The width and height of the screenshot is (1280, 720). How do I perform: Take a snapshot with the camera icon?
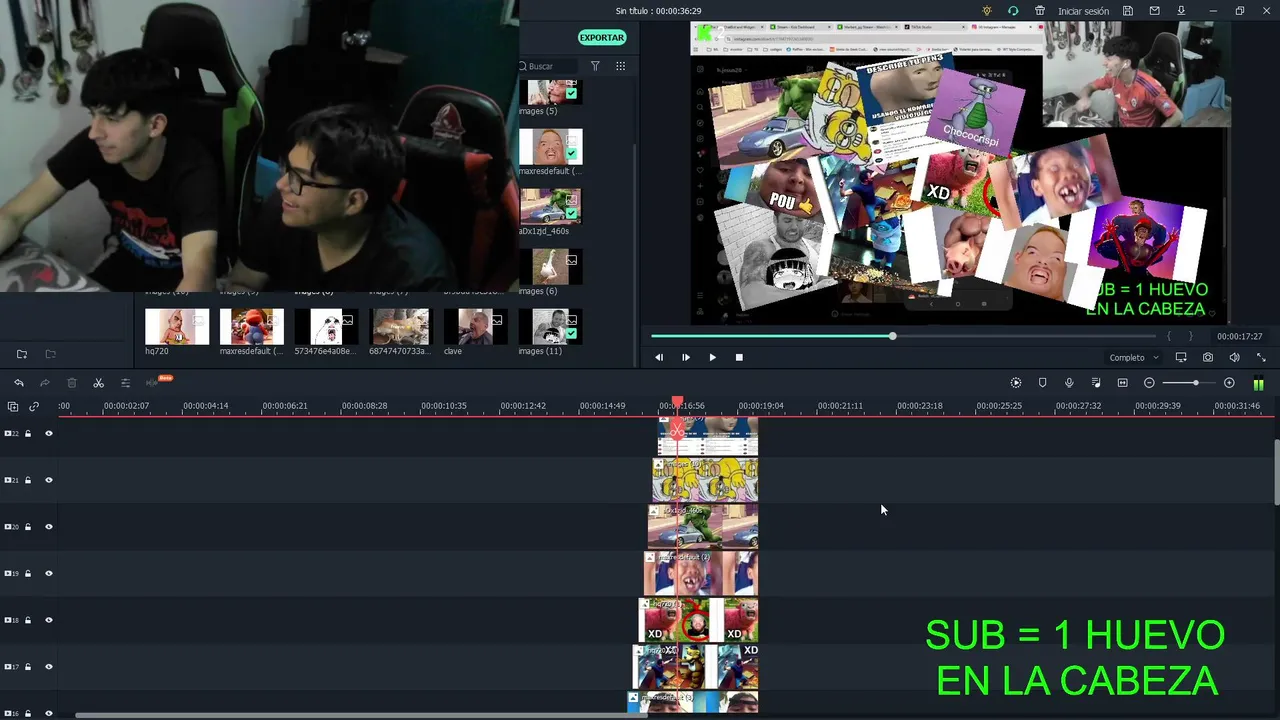1208,357
